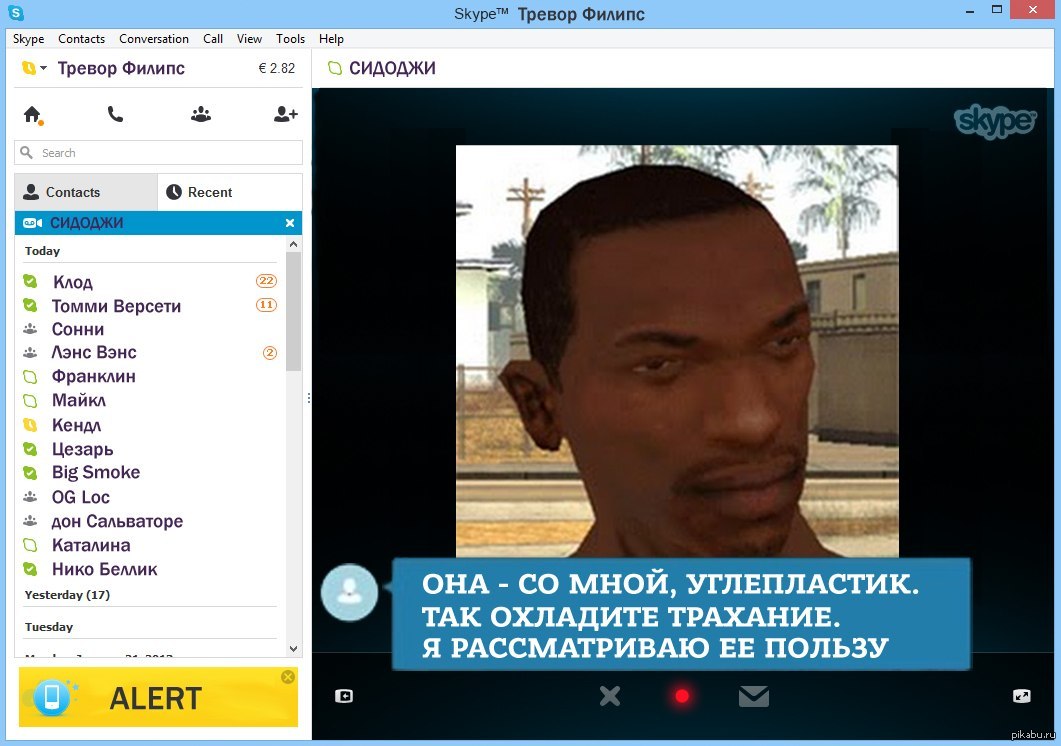Expand the Tuesday group
The image size is (1061, 746).
click(49, 627)
